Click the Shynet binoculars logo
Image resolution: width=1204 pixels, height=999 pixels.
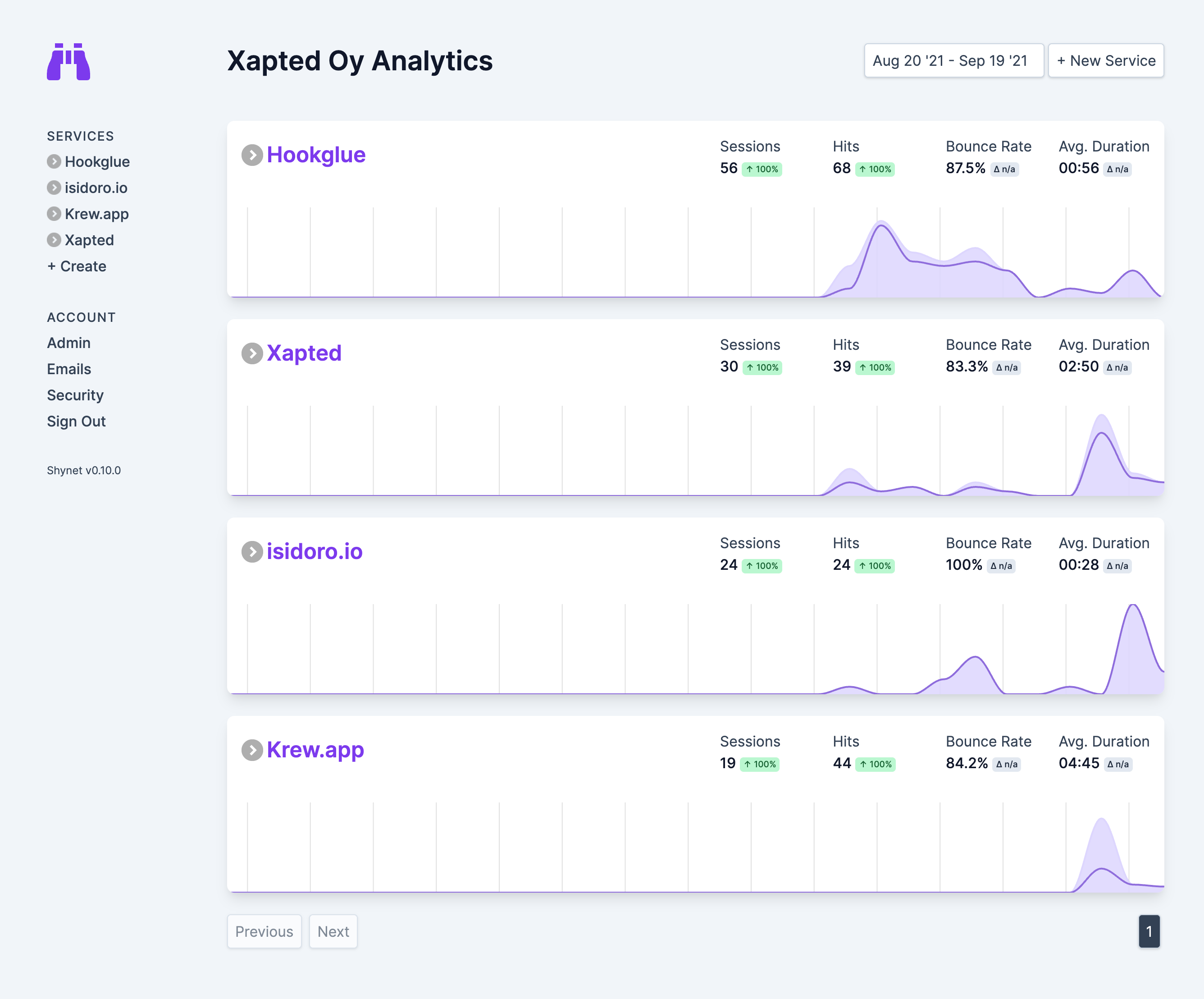click(68, 61)
